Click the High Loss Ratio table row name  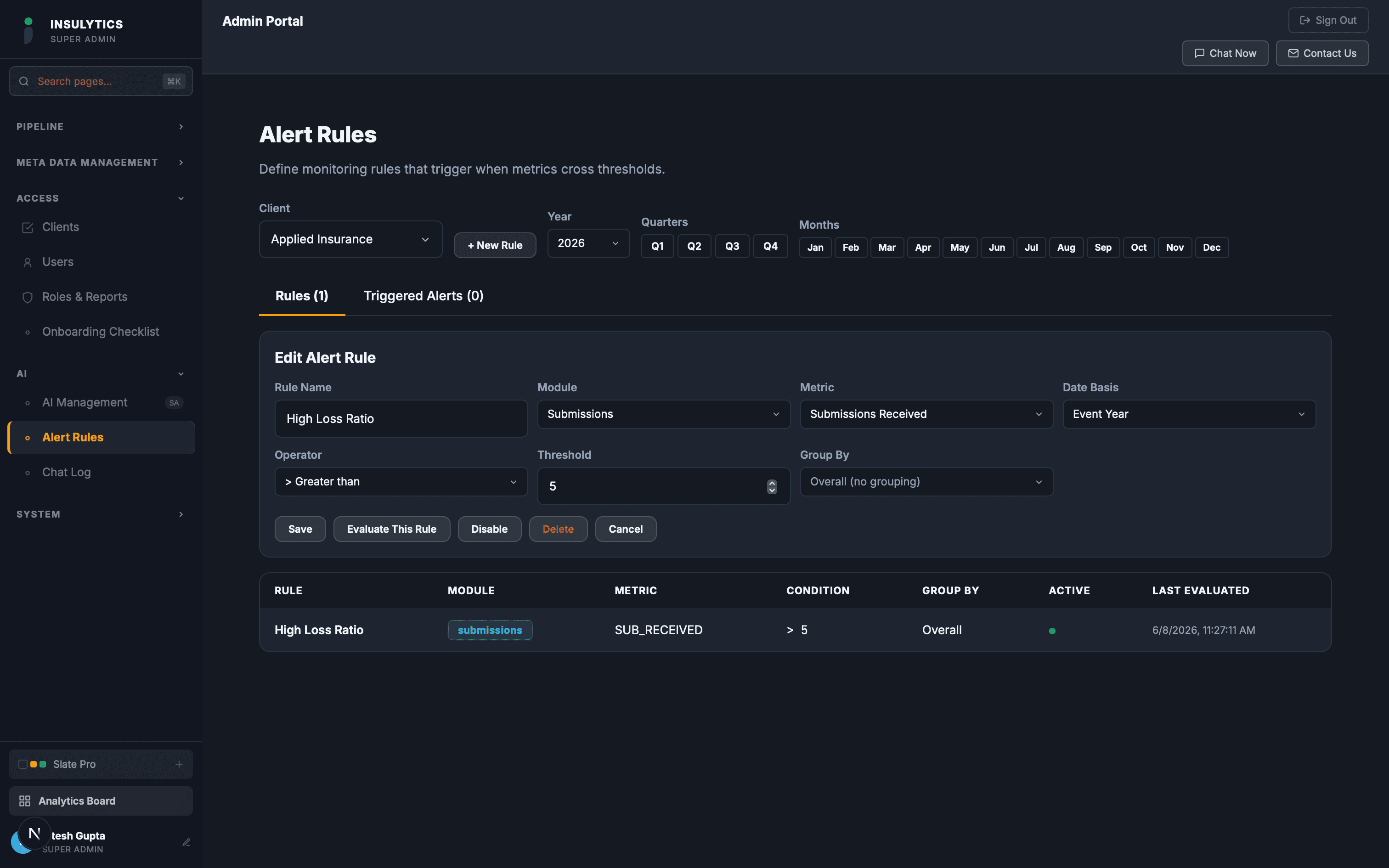(x=319, y=630)
